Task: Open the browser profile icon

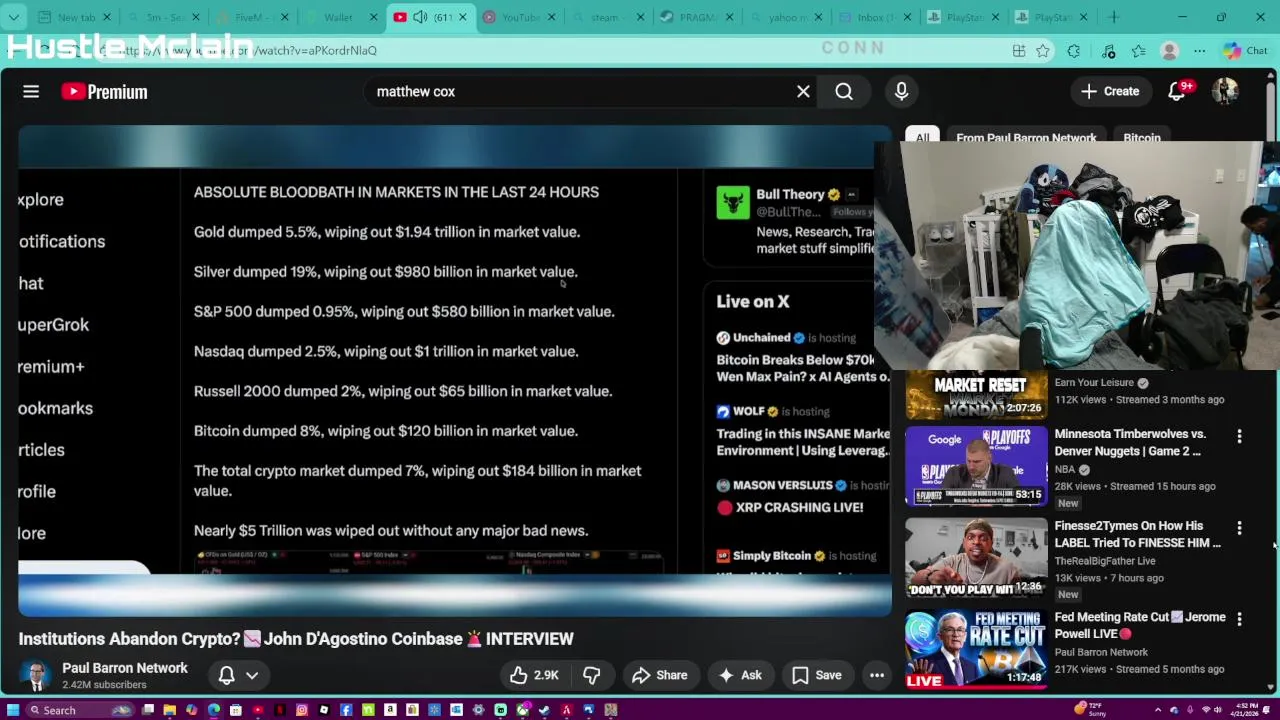Action: pyautogui.click(x=1169, y=51)
